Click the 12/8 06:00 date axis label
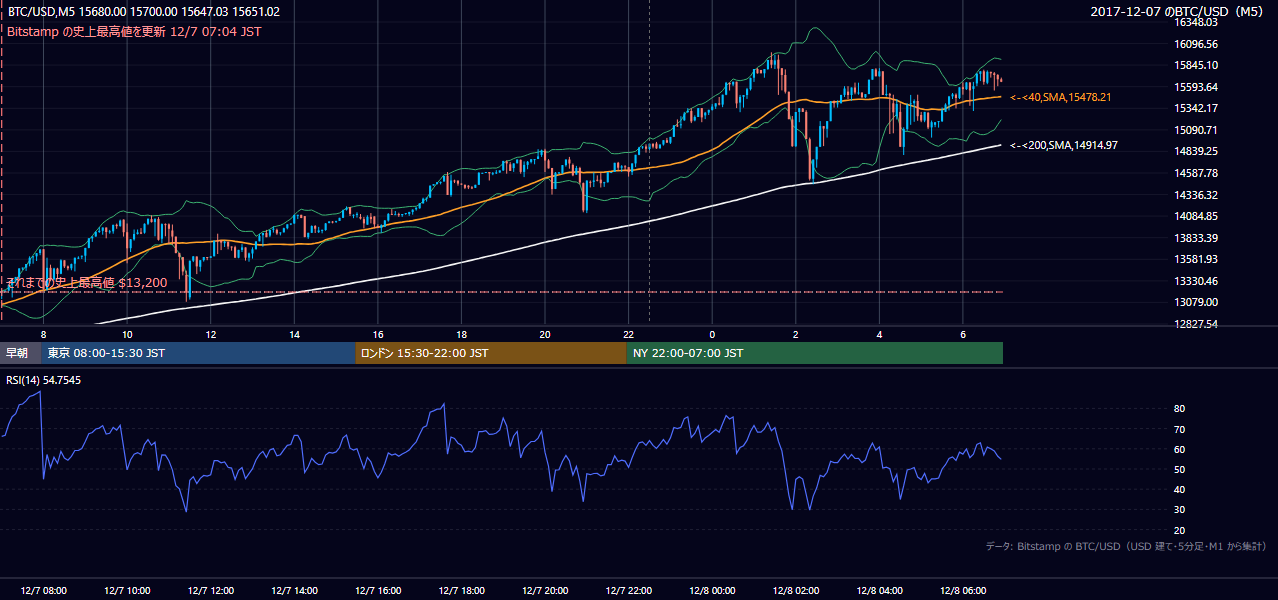1278x600 pixels. (x=964, y=591)
